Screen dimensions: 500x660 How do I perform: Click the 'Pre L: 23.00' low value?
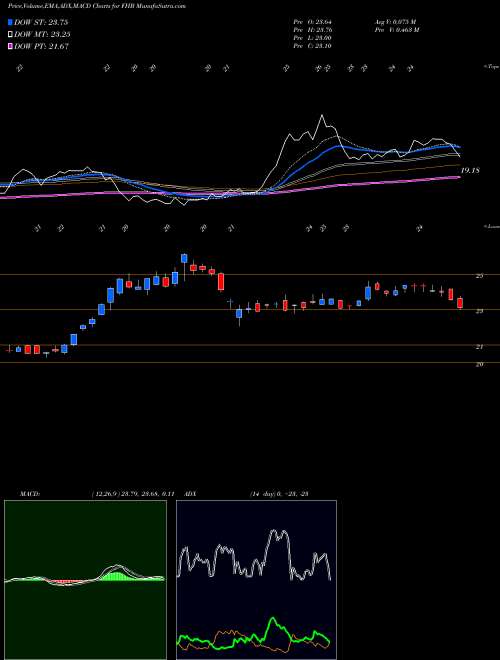point(313,38)
